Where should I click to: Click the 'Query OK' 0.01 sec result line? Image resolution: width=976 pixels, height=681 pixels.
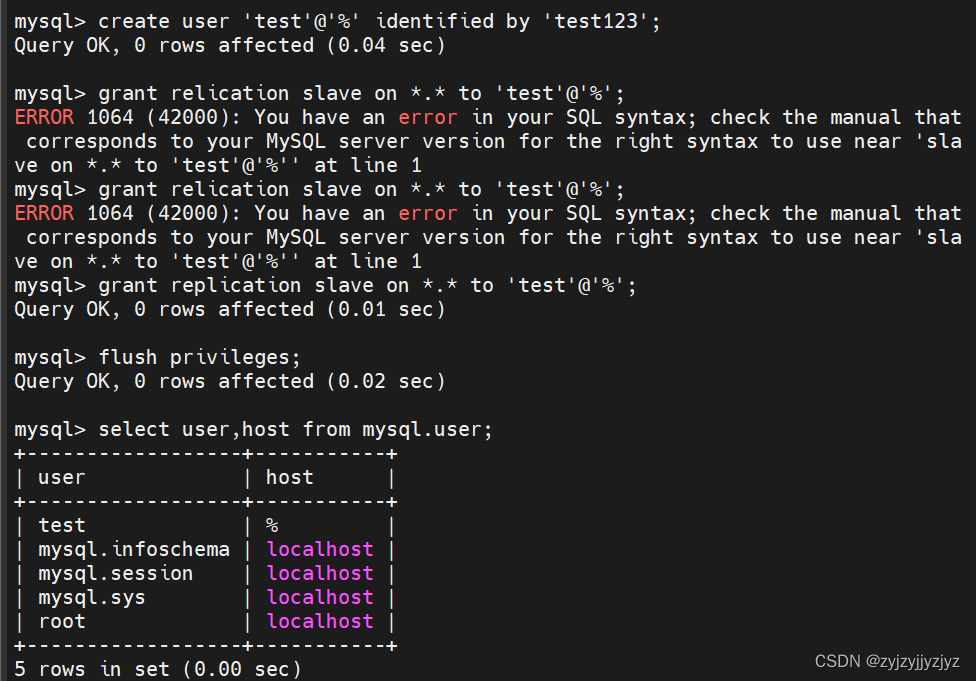(230, 309)
